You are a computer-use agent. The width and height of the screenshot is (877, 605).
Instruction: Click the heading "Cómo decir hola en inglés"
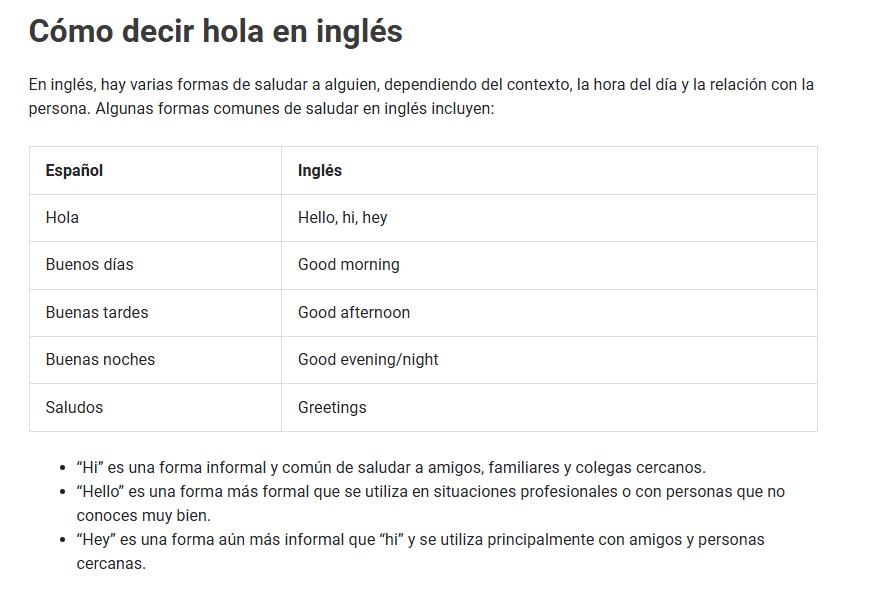tap(215, 32)
